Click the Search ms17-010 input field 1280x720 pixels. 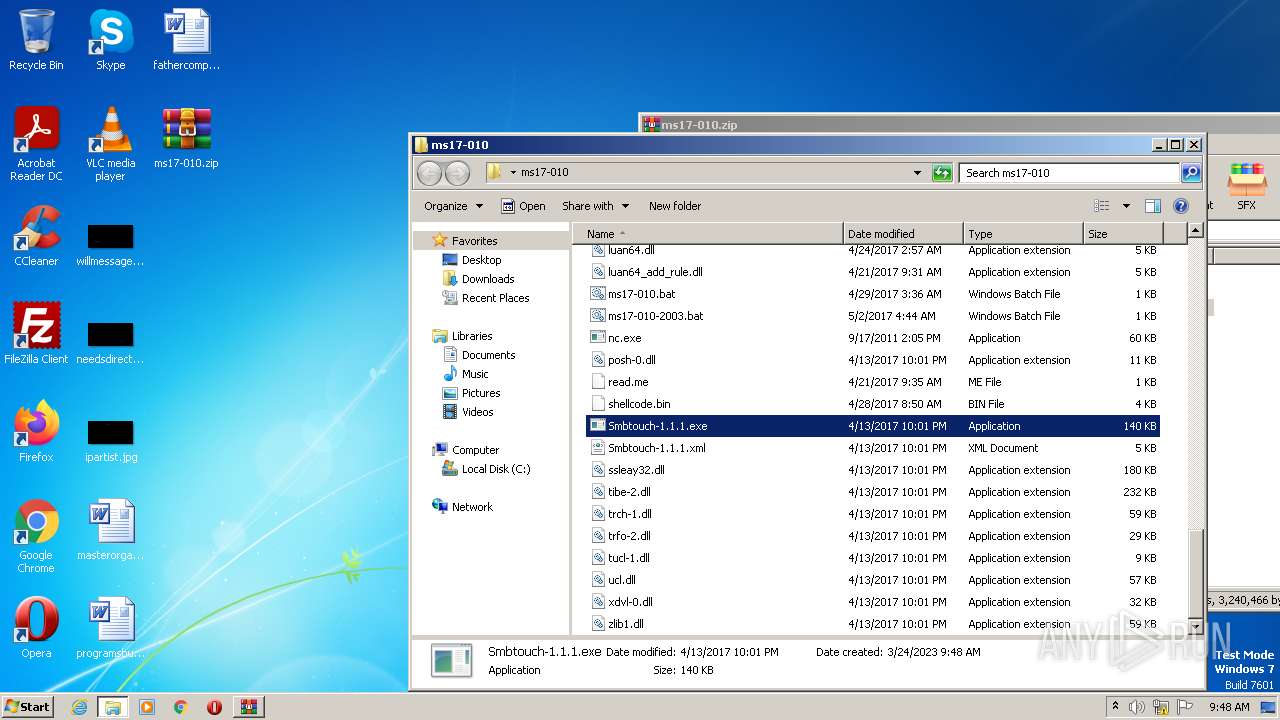(x=1069, y=173)
